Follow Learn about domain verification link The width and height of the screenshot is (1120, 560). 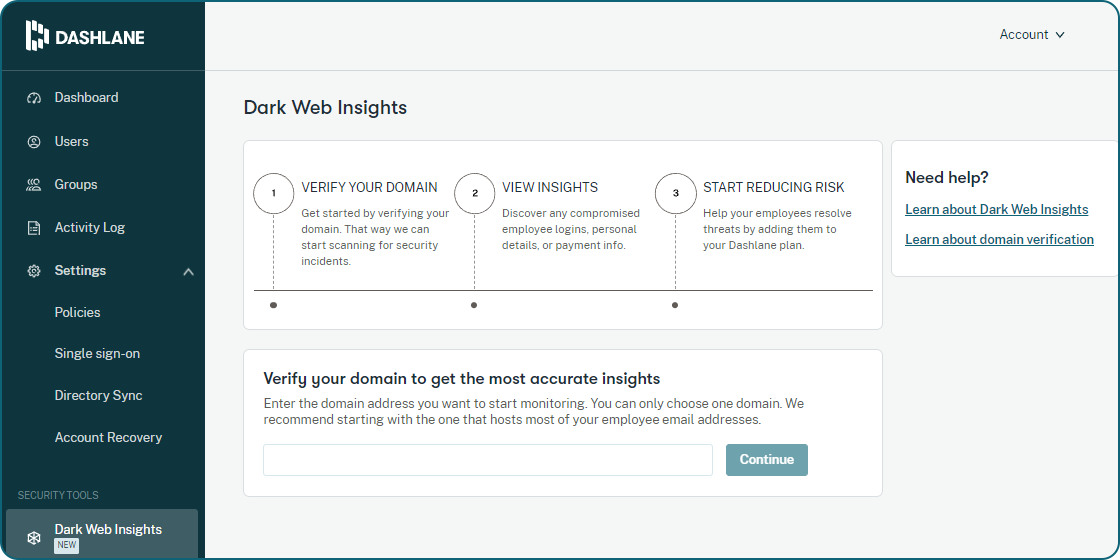click(999, 240)
